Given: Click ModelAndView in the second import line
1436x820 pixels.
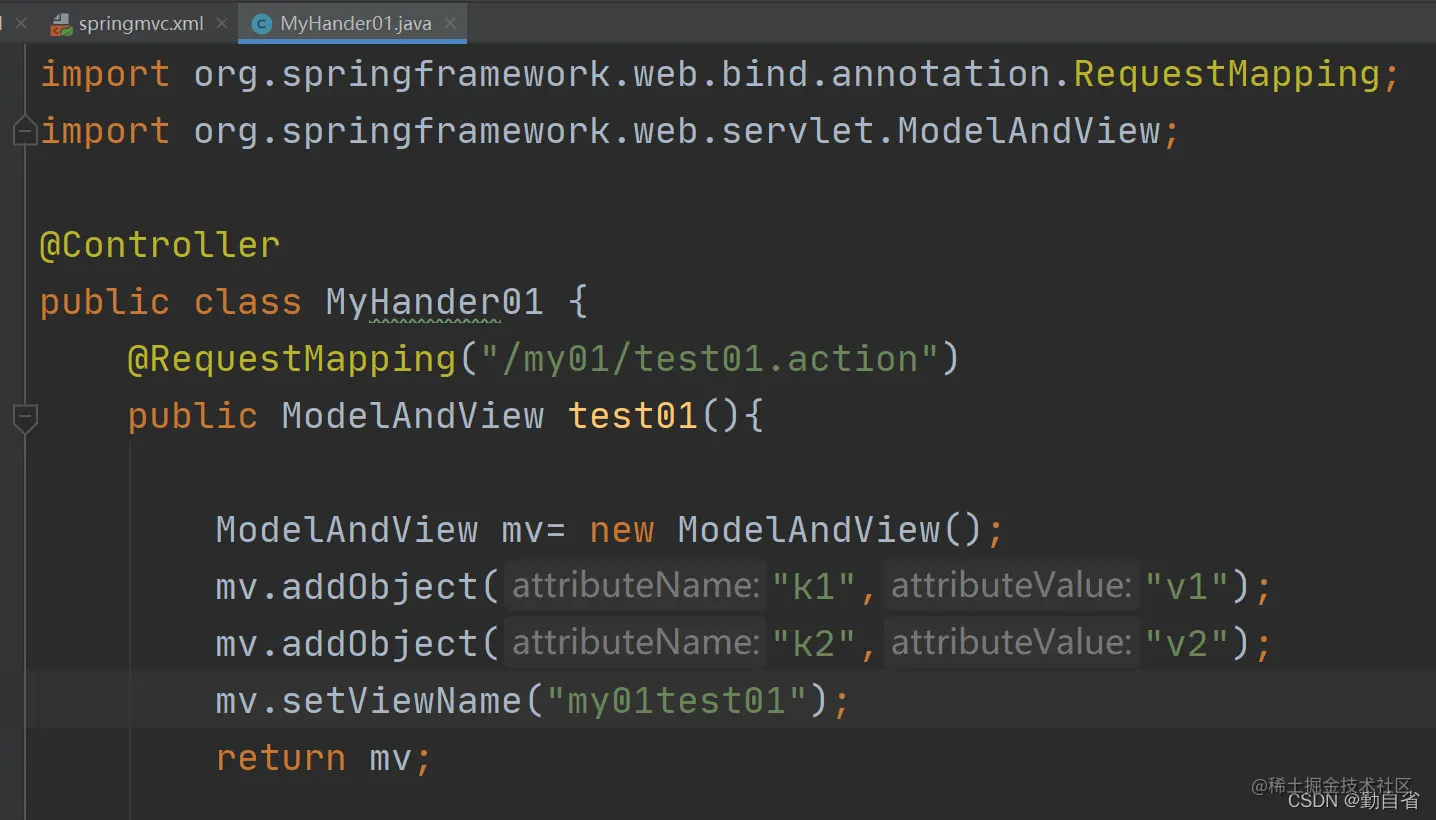Looking at the screenshot, I should click(x=1029, y=132).
